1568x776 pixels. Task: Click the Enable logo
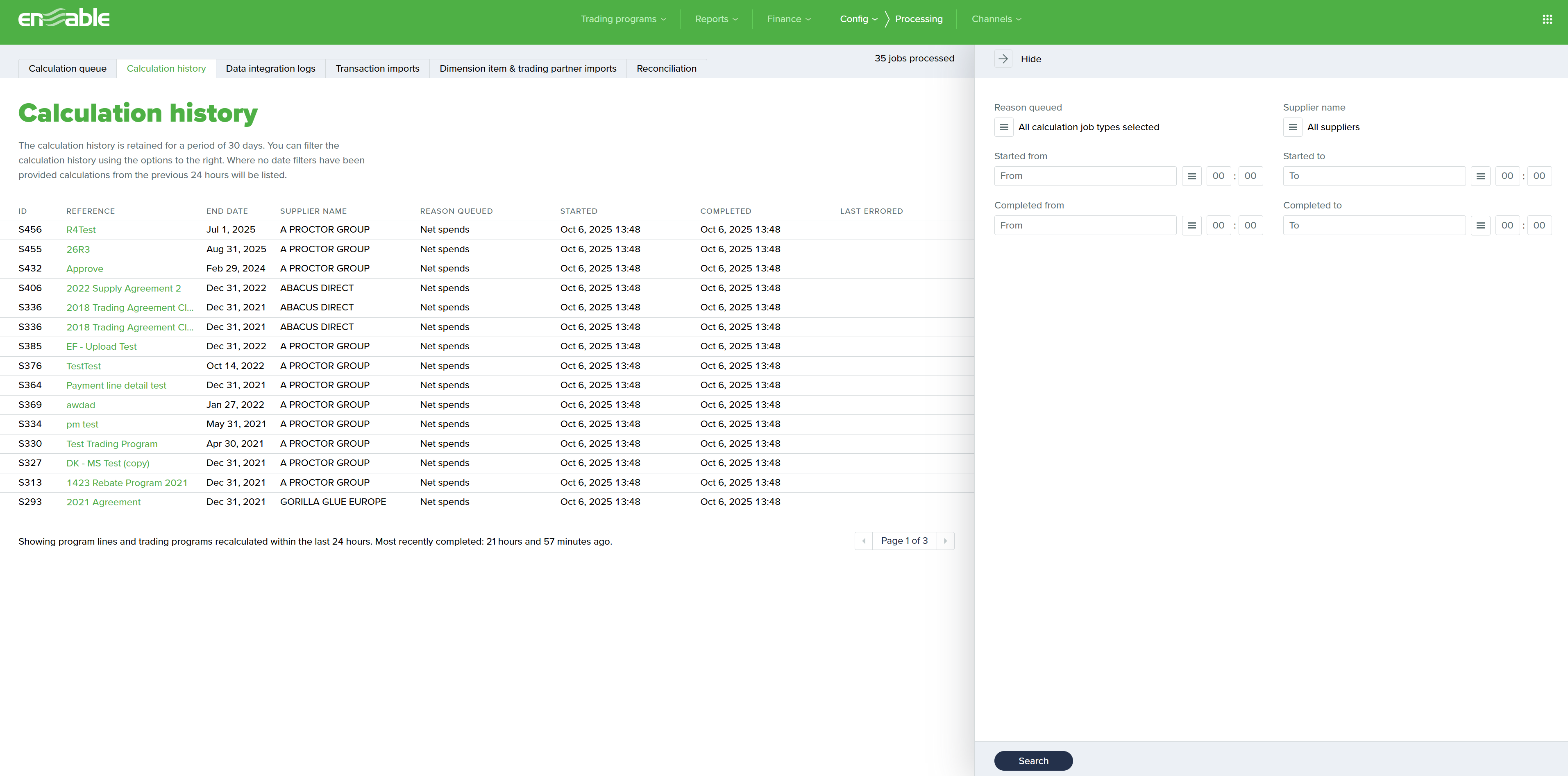pyautogui.click(x=64, y=18)
